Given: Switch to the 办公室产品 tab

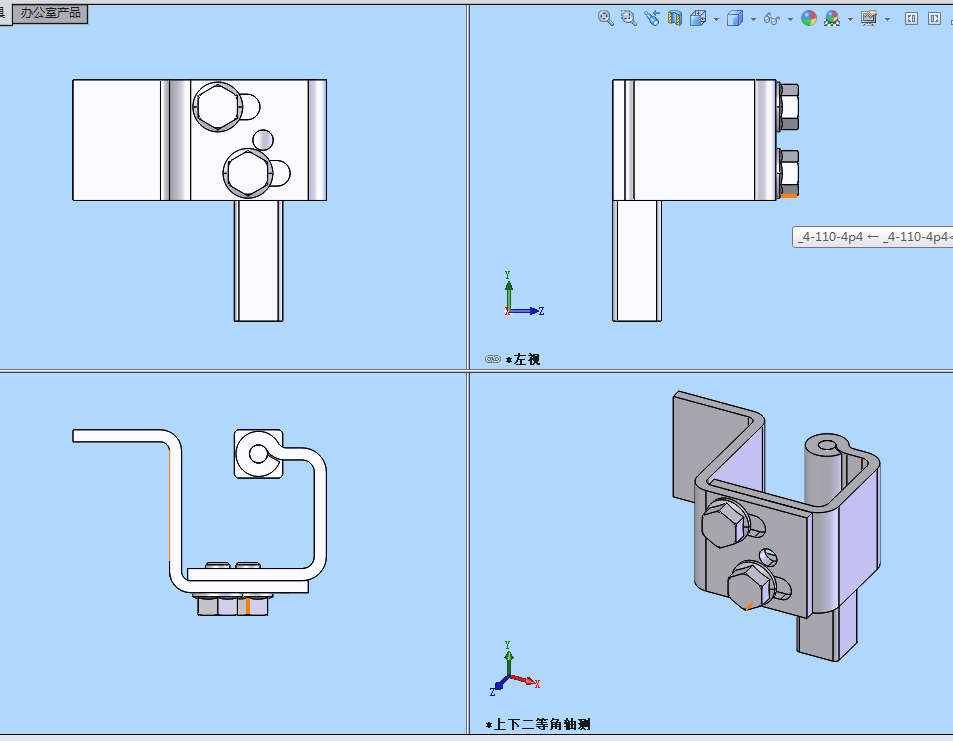Looking at the screenshot, I should 49,14.
